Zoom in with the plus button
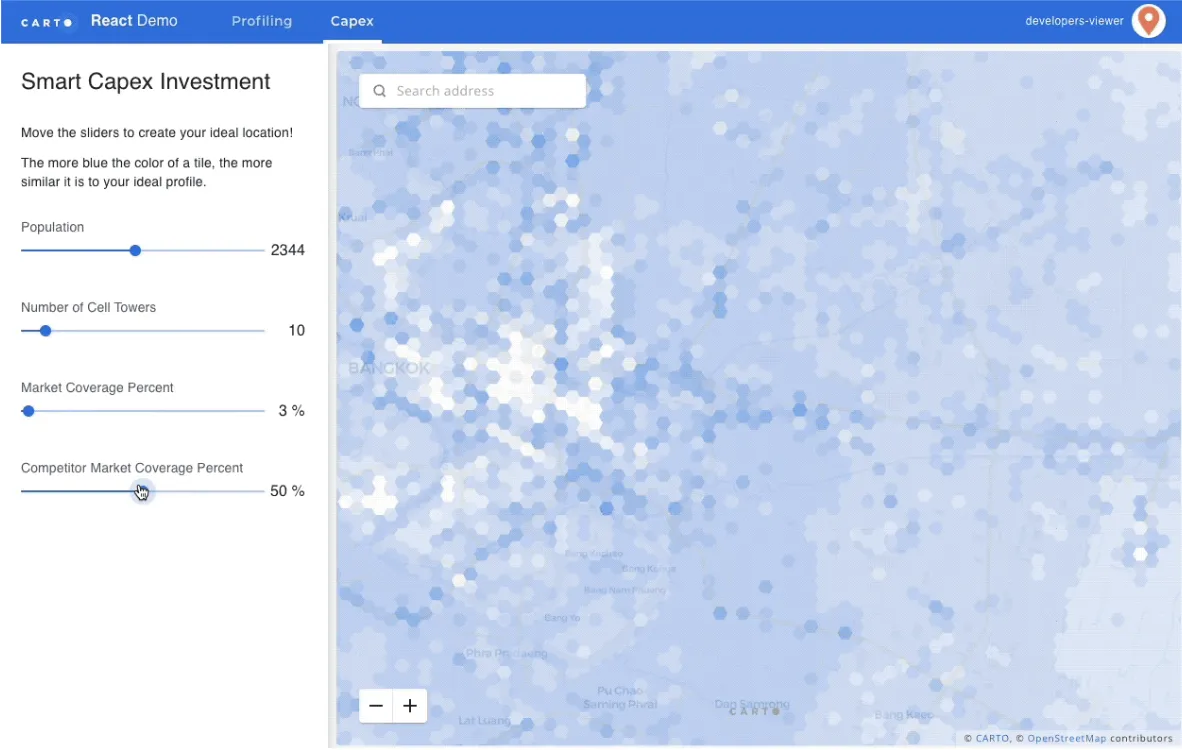1182x750 pixels. click(410, 706)
